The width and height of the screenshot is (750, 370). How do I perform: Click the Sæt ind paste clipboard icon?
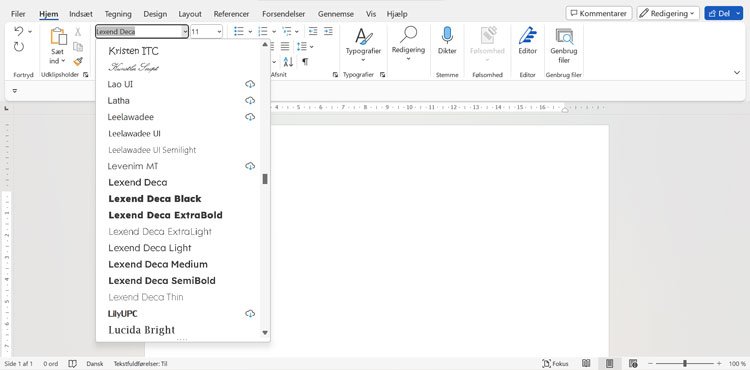tap(58, 37)
